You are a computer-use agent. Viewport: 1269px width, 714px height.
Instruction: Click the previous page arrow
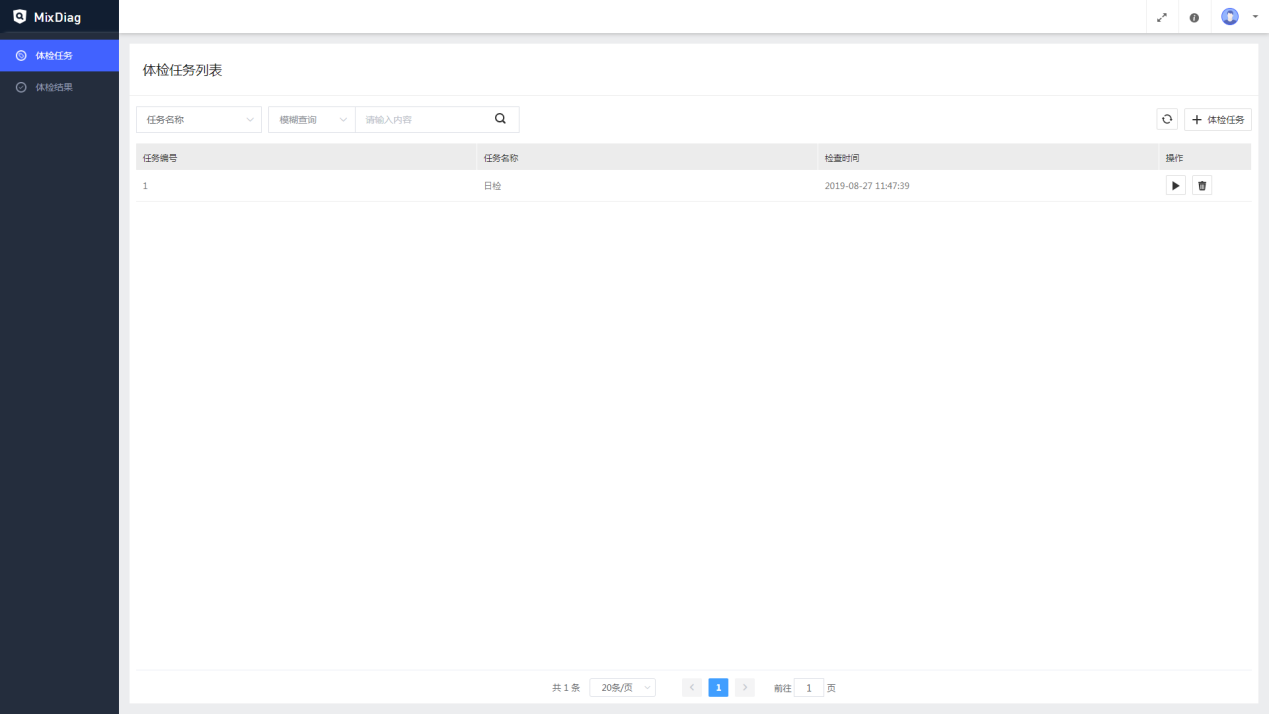pos(692,688)
